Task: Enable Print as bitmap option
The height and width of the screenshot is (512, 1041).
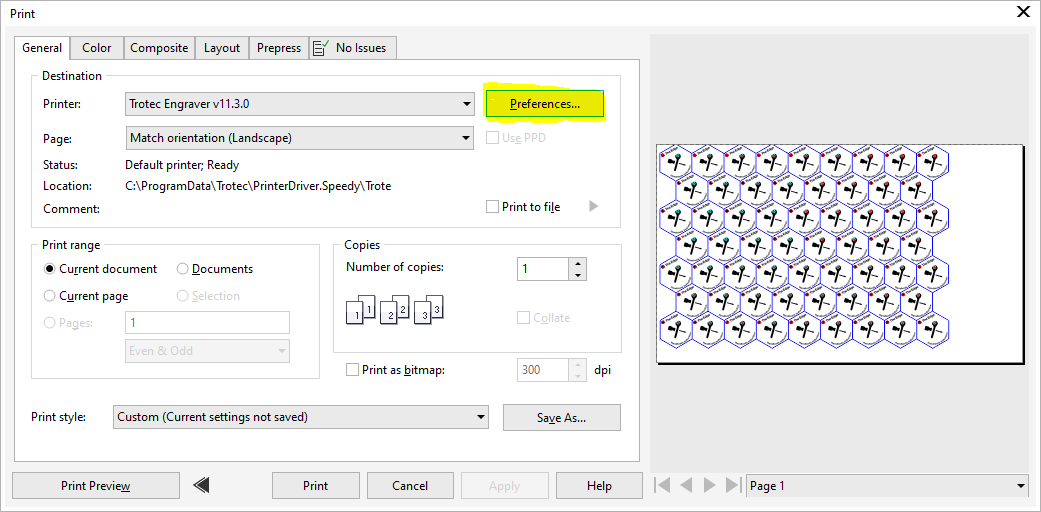Action: pyautogui.click(x=352, y=370)
